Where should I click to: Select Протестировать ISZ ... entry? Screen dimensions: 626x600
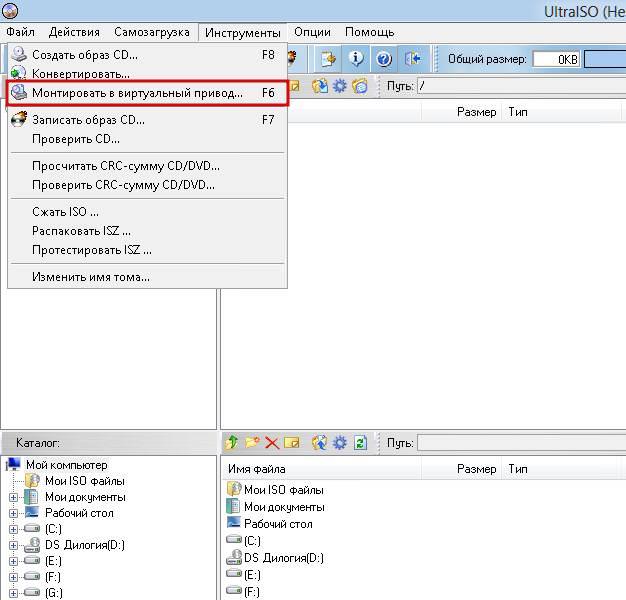(x=147, y=250)
